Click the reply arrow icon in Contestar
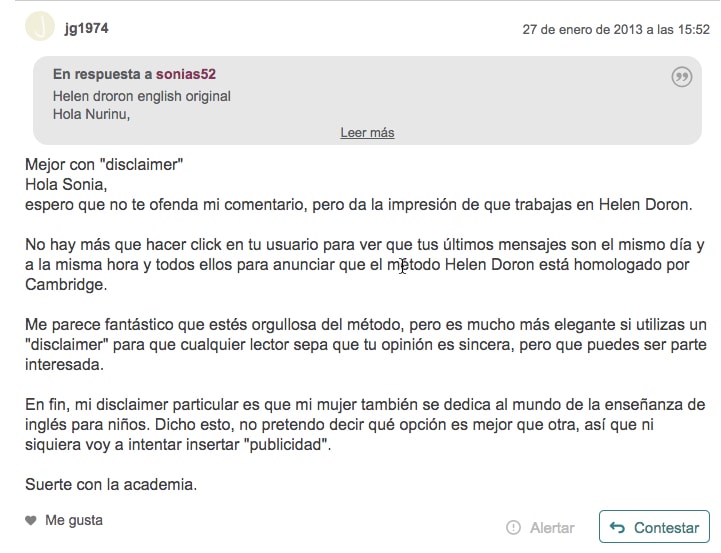Viewport: 721px width, 553px height. pos(618,527)
